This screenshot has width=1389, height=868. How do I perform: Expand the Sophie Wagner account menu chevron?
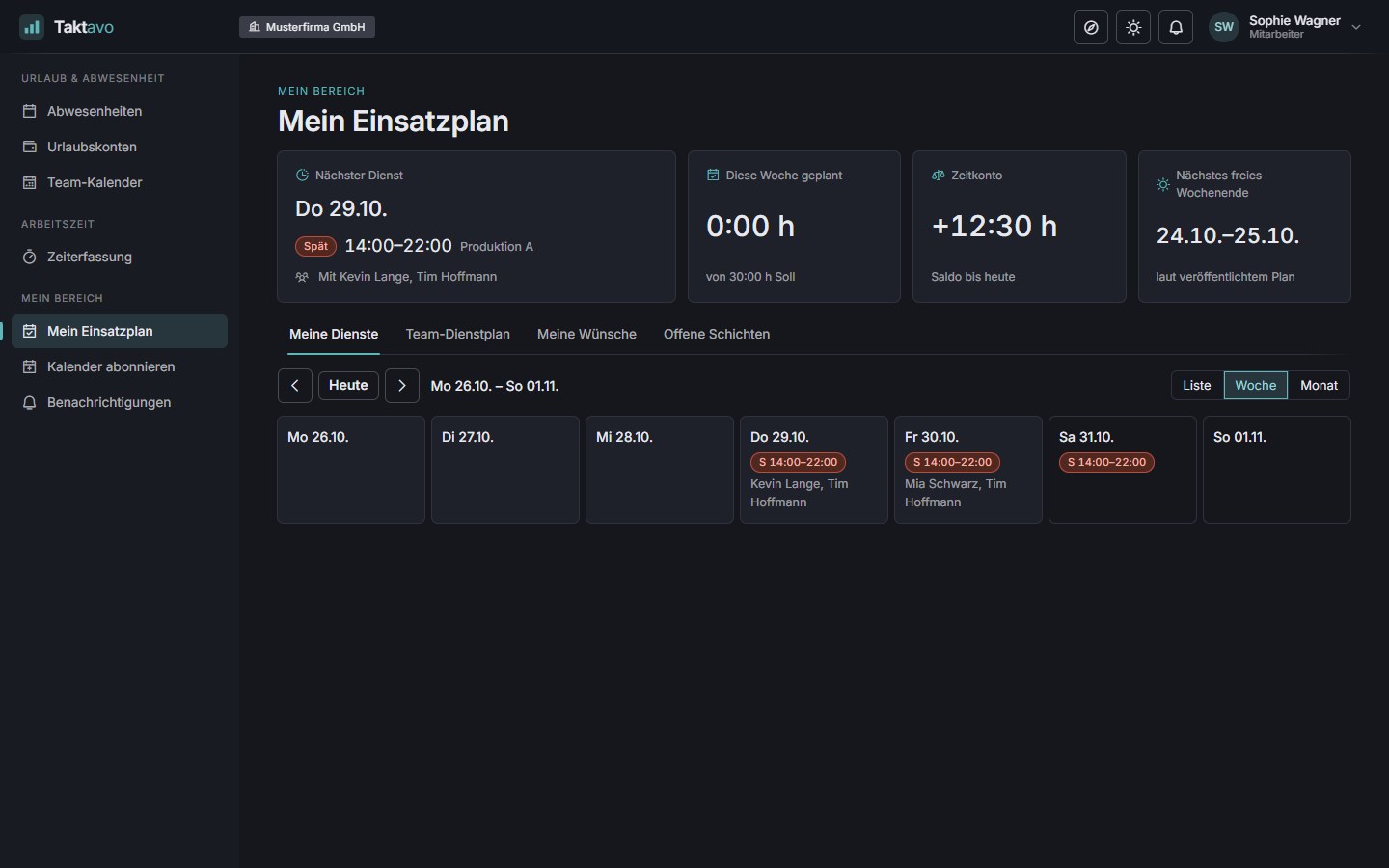[1356, 27]
